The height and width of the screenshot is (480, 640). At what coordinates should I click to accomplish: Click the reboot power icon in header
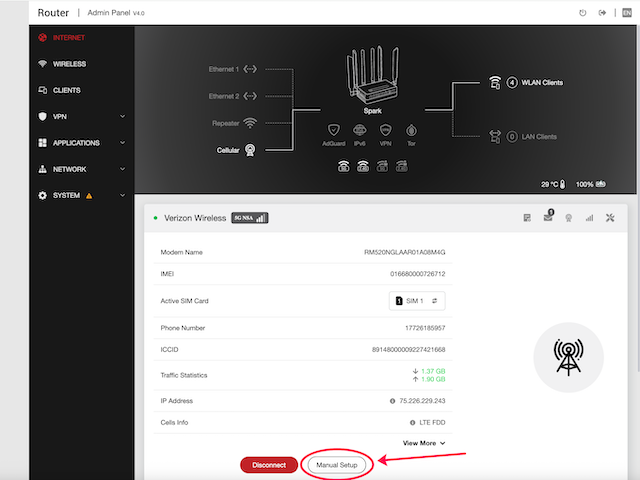(582, 13)
